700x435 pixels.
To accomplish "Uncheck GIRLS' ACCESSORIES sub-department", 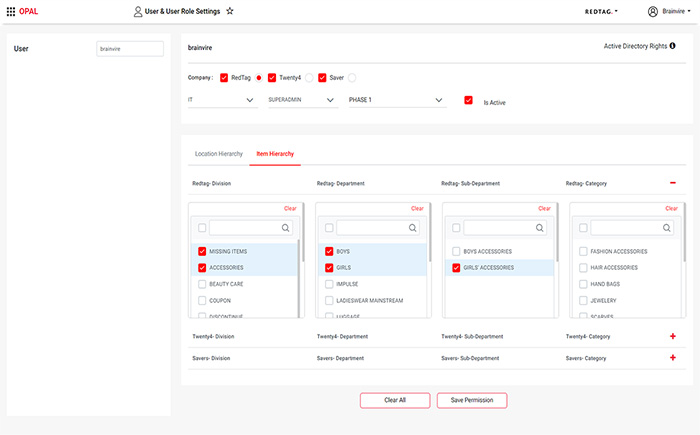I will pyautogui.click(x=456, y=268).
